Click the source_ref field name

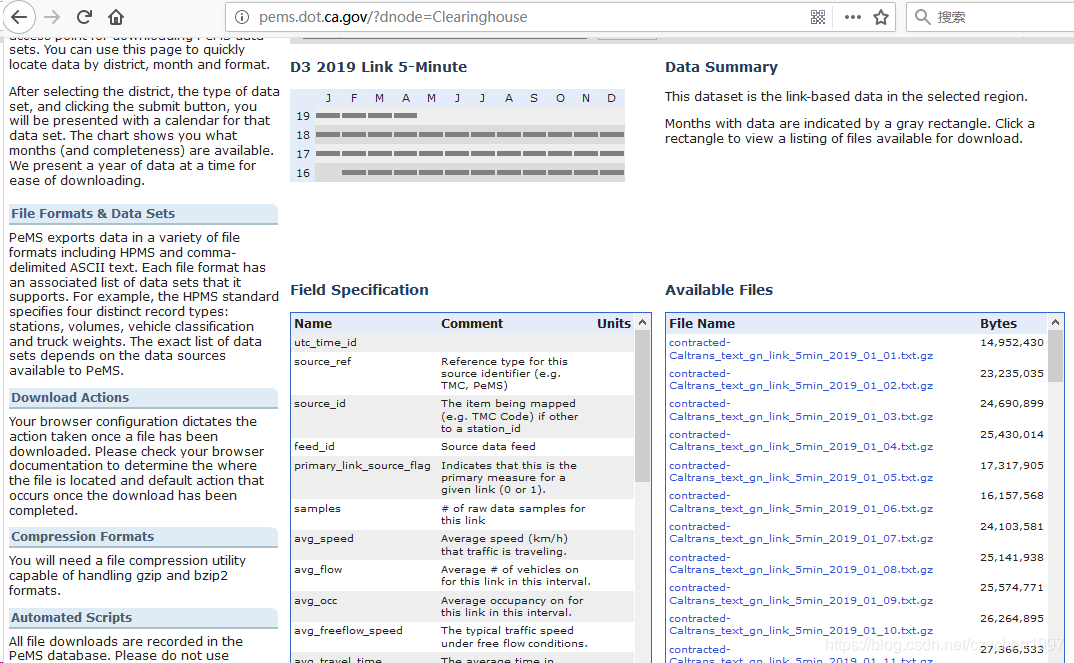pyautogui.click(x=322, y=361)
